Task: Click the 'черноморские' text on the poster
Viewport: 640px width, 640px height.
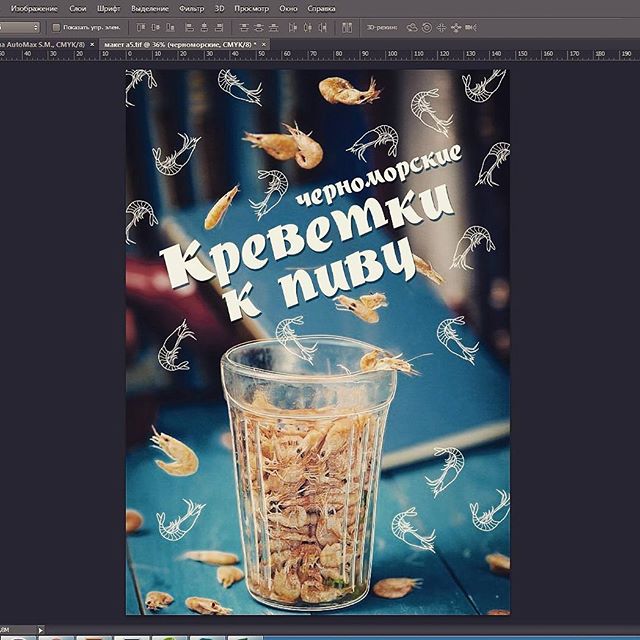Action: pyautogui.click(x=378, y=176)
